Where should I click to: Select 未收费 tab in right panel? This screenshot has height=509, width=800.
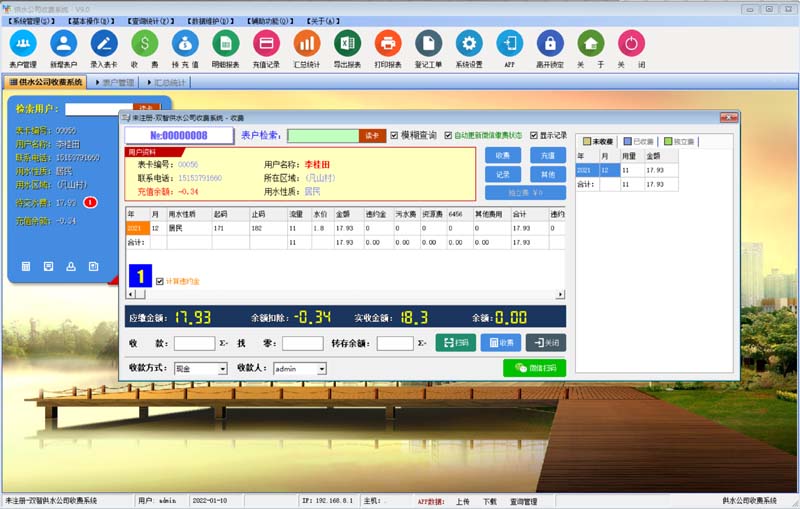(x=597, y=141)
